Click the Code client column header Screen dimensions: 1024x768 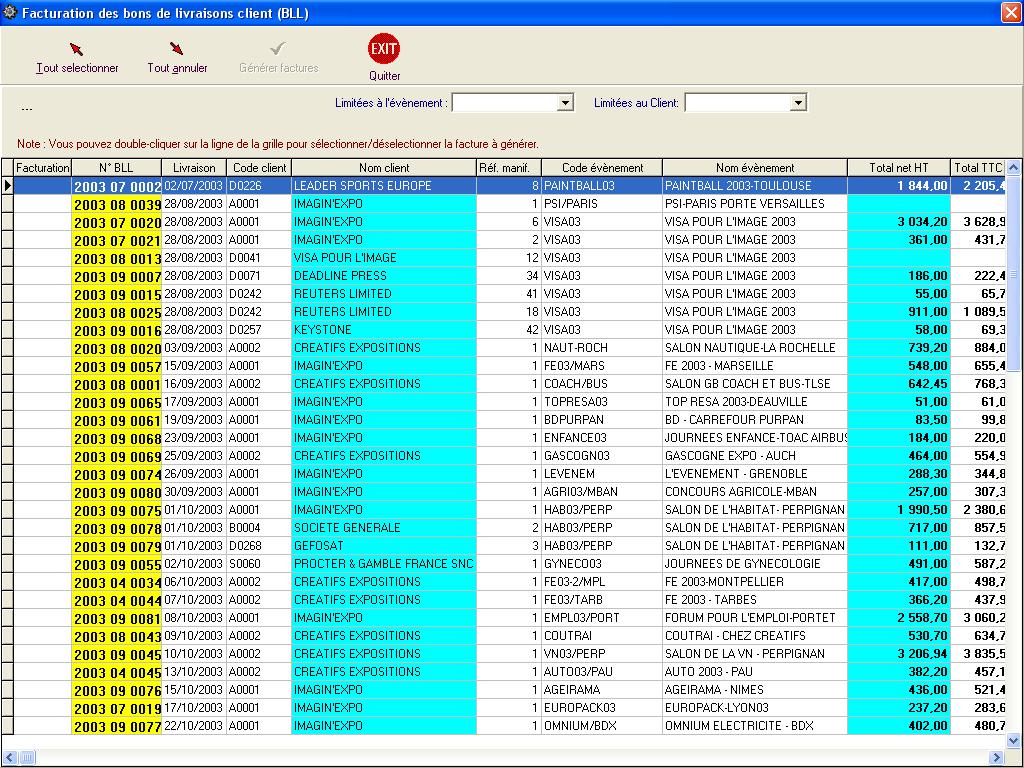pyautogui.click(x=259, y=168)
